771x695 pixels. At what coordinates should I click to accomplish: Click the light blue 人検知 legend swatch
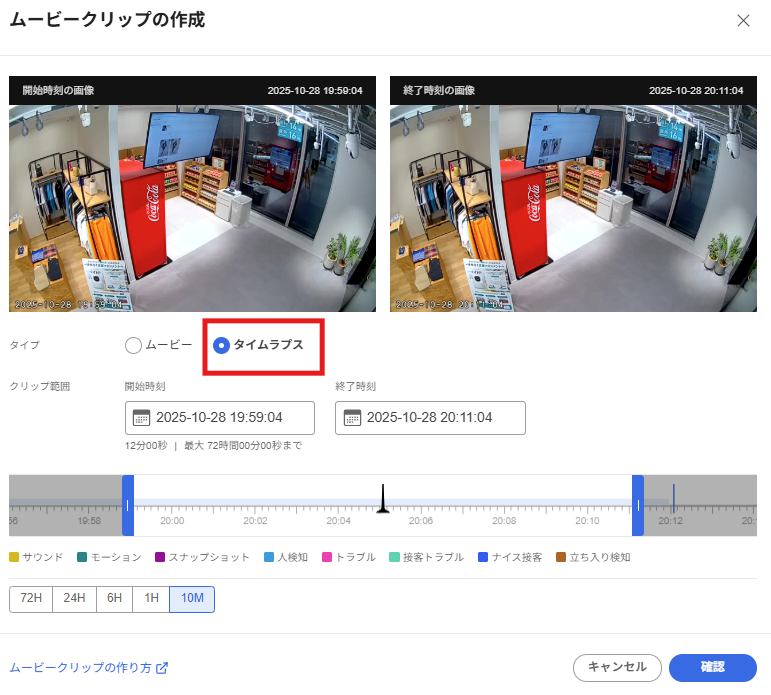(x=269, y=557)
